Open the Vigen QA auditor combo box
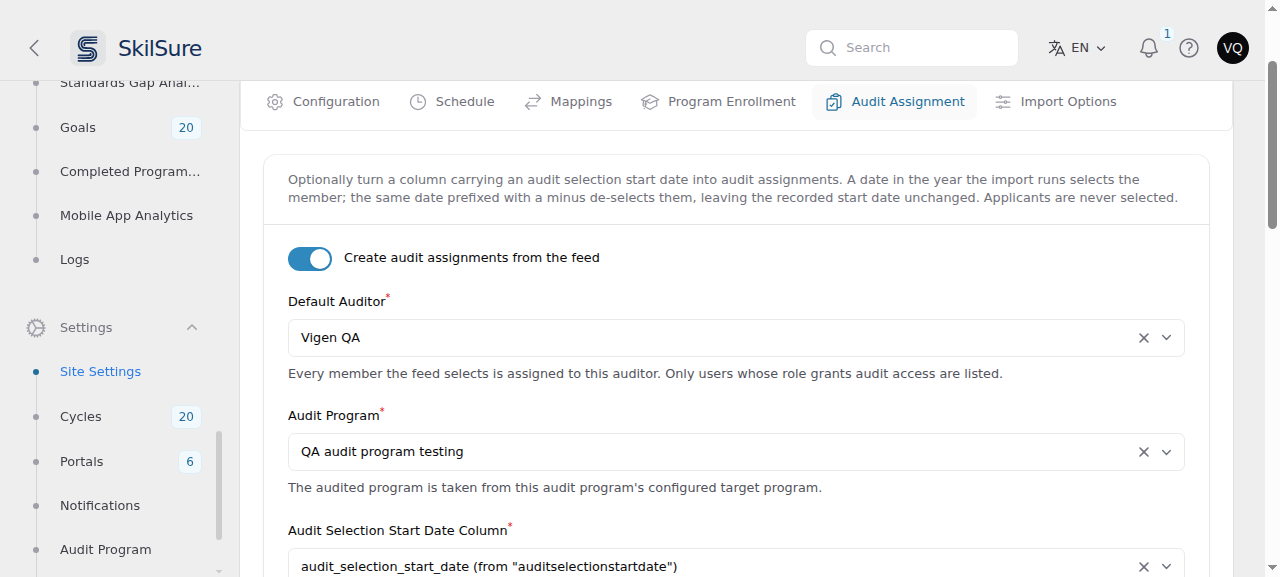The image size is (1280, 577). 736,338
